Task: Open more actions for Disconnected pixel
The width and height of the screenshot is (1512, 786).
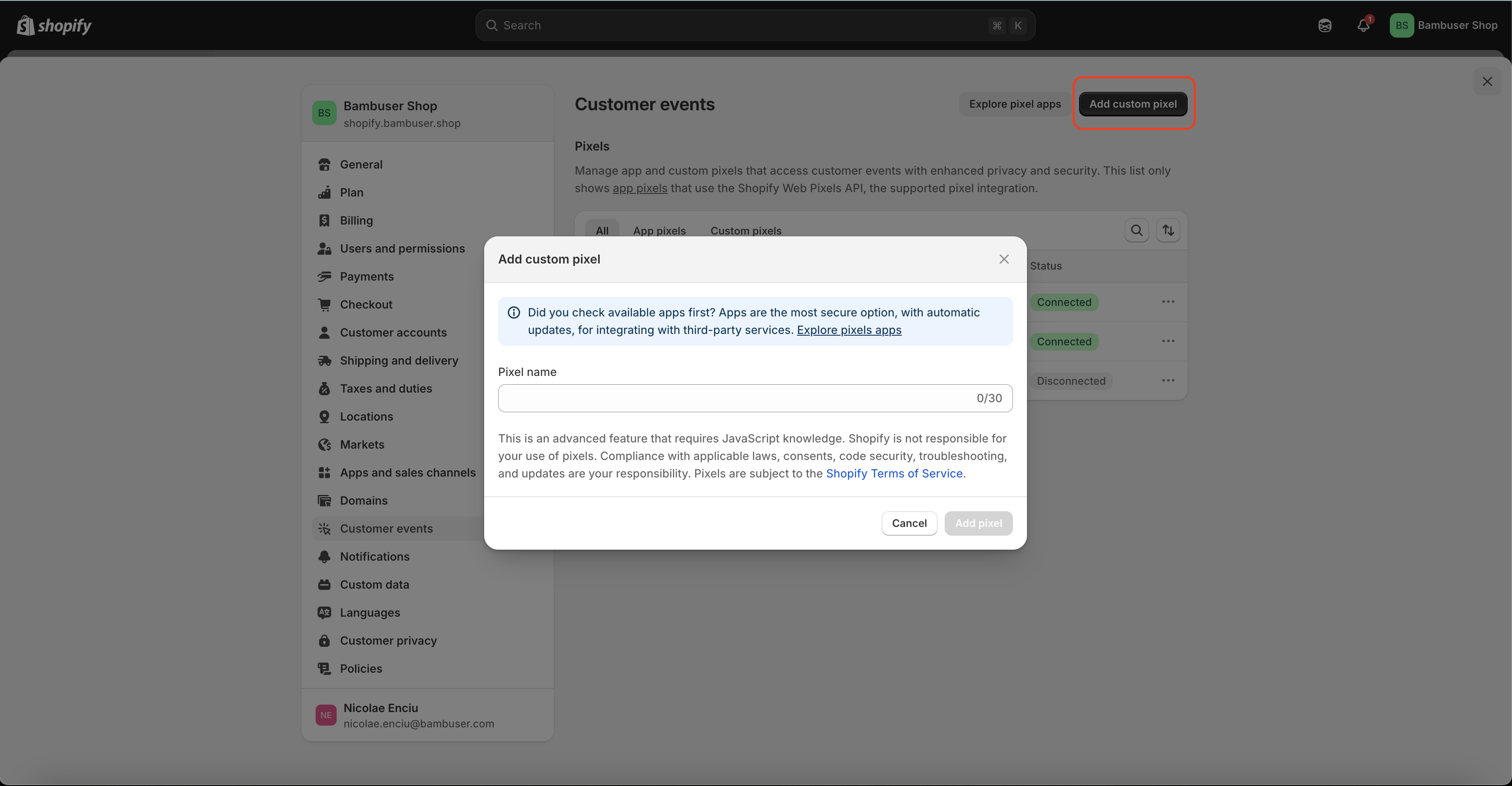Action: pos(1168,380)
